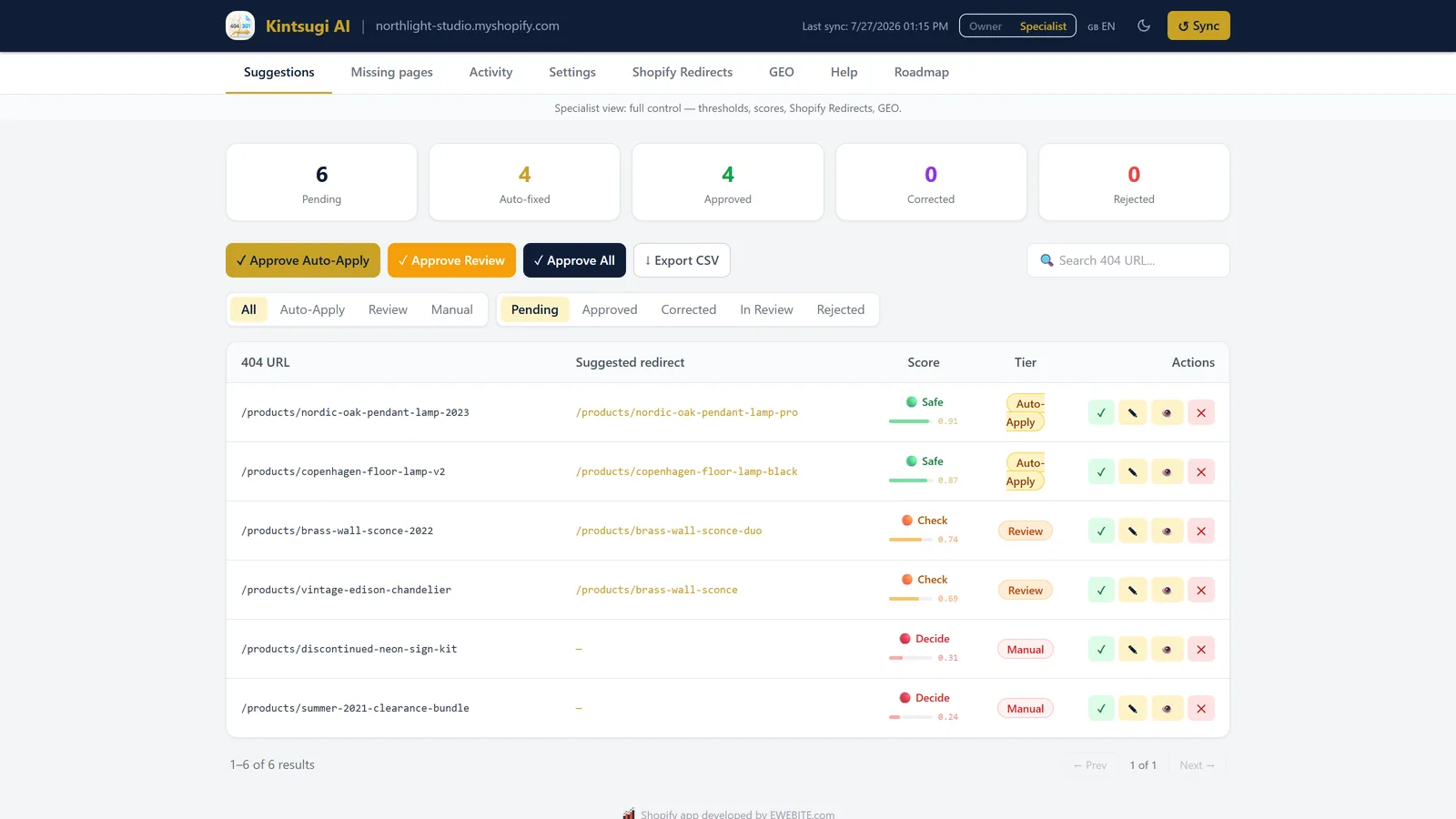Edit redirect for nordic-oak-pendant-lamp-2023 row

click(x=1133, y=413)
